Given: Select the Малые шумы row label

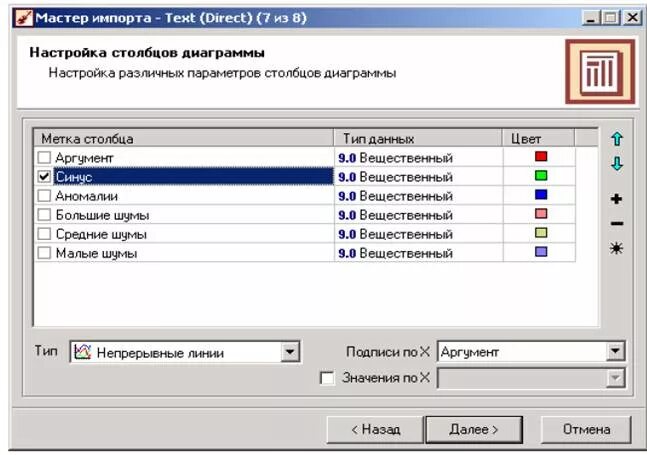Looking at the screenshot, I should click(96, 253).
